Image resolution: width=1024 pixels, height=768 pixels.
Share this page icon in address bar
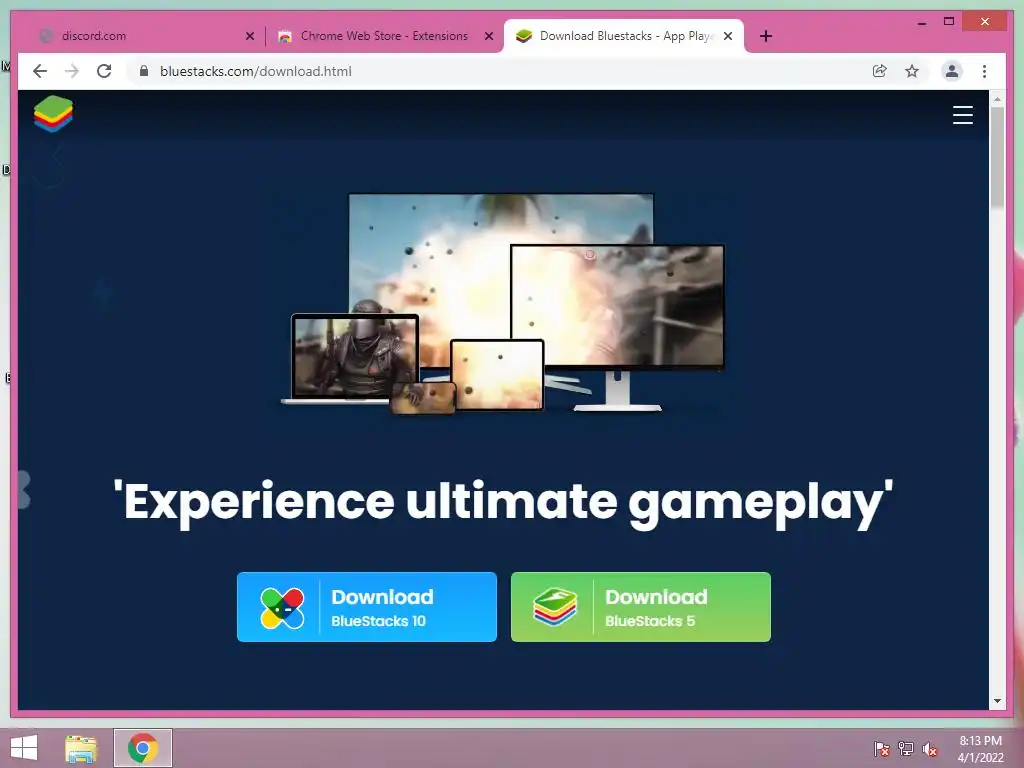pyautogui.click(x=880, y=71)
